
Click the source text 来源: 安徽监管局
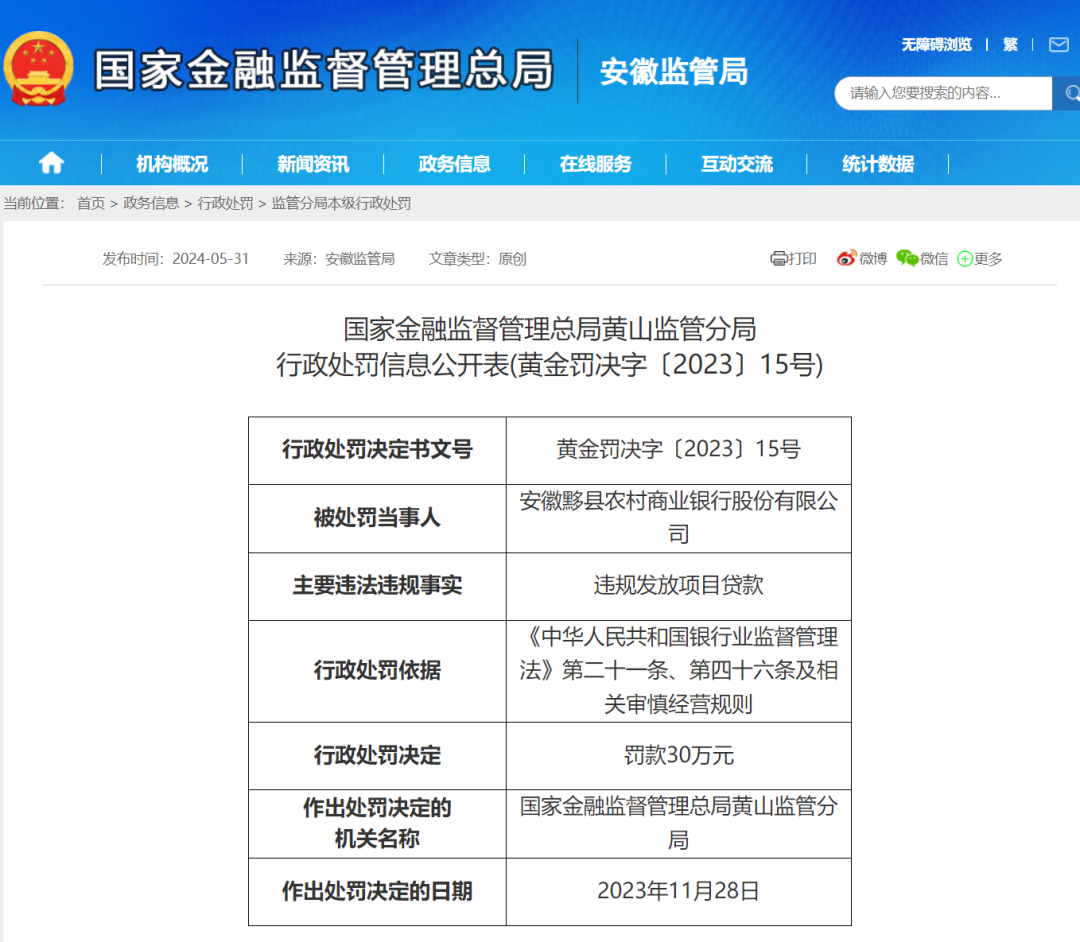click(339, 259)
